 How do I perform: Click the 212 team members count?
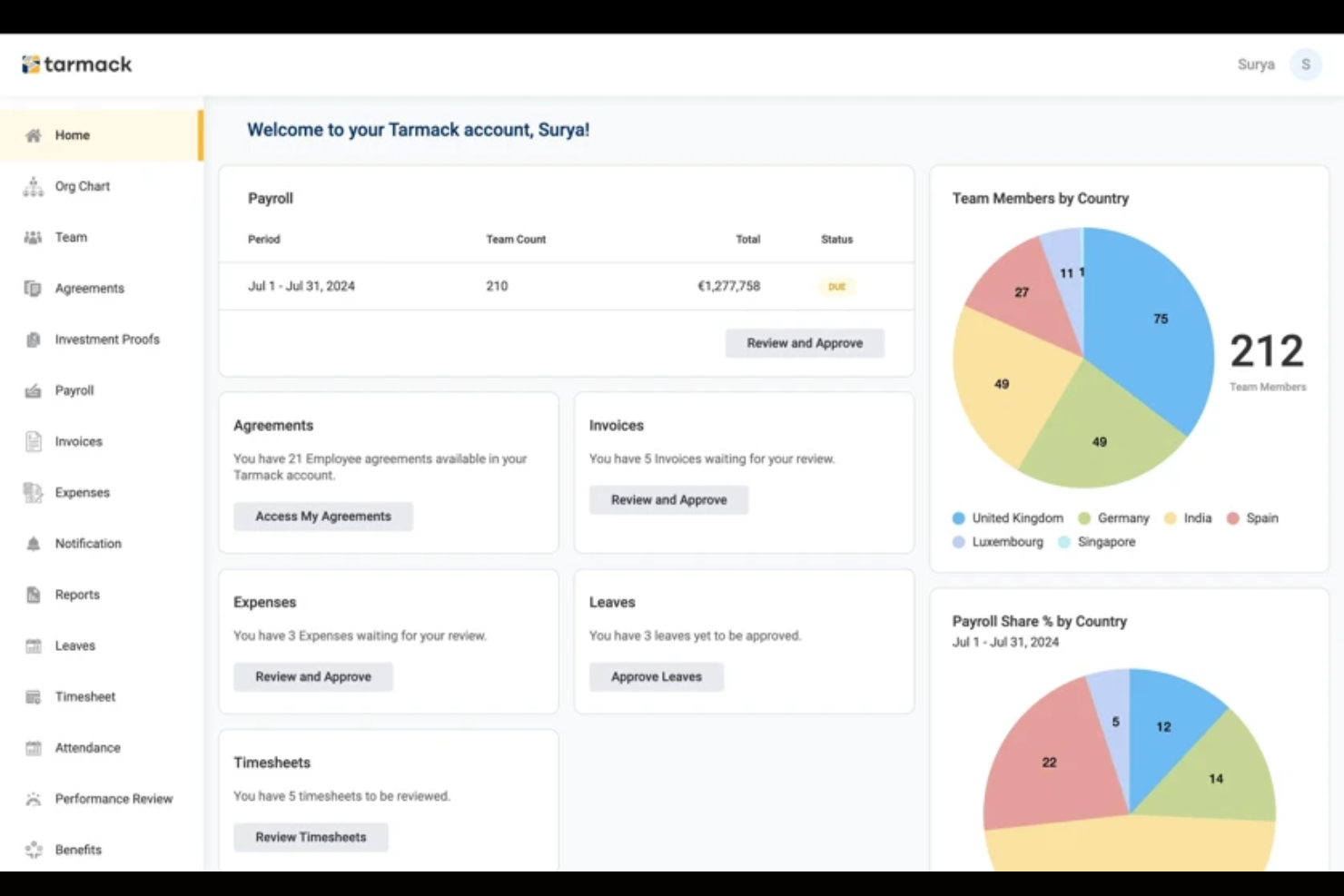tap(1267, 351)
